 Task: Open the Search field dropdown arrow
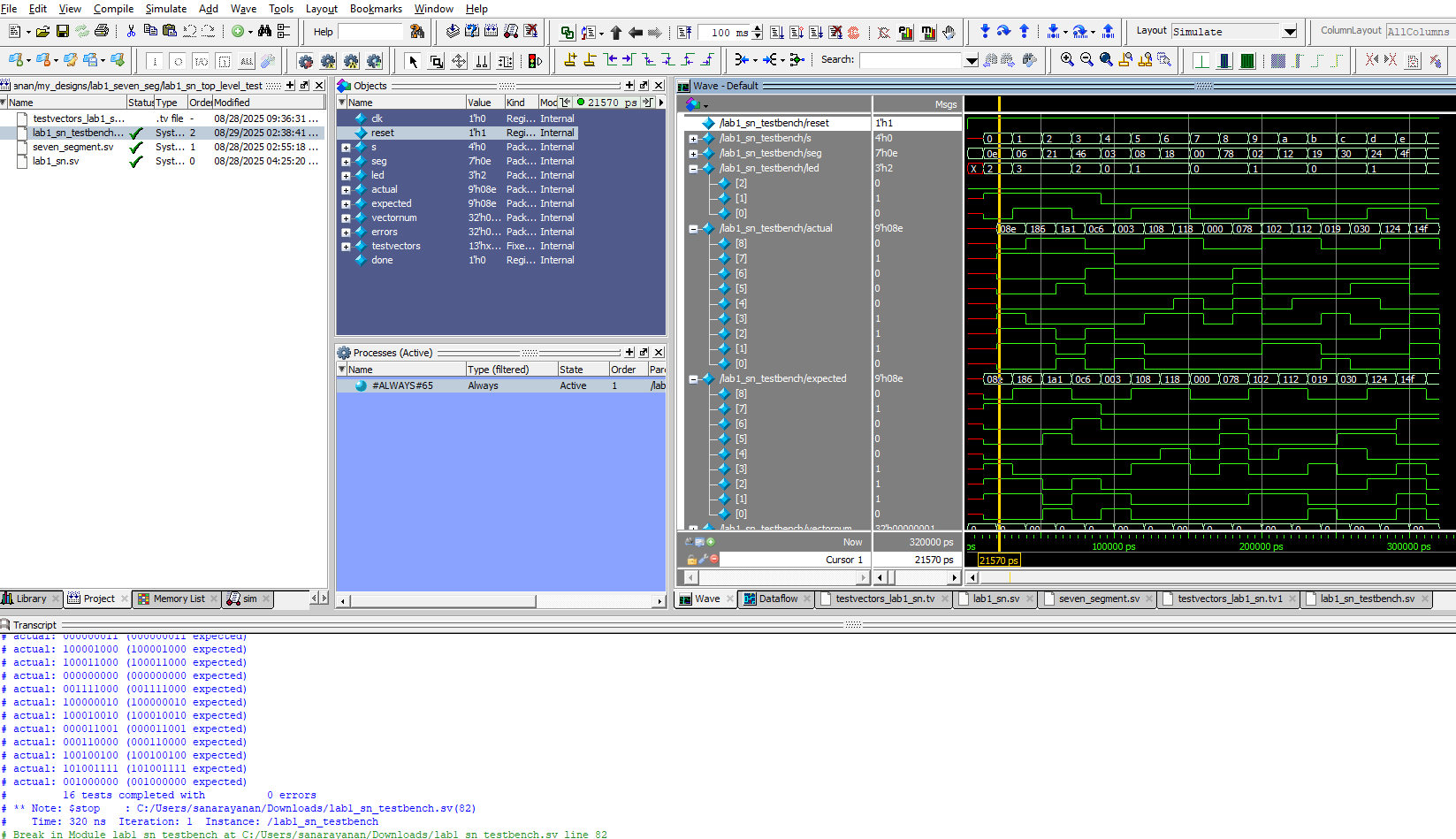click(972, 61)
